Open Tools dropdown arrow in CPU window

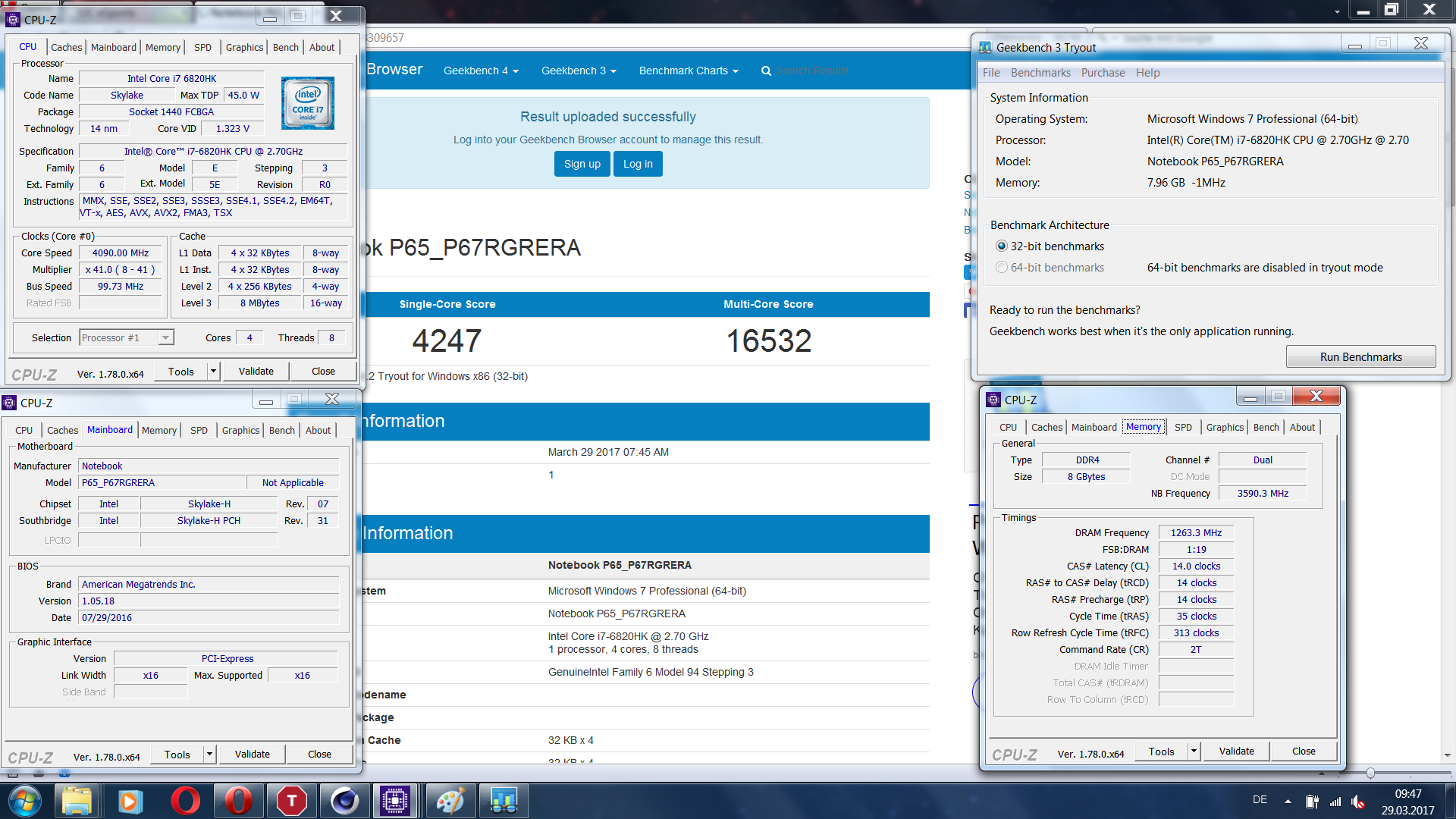214,371
